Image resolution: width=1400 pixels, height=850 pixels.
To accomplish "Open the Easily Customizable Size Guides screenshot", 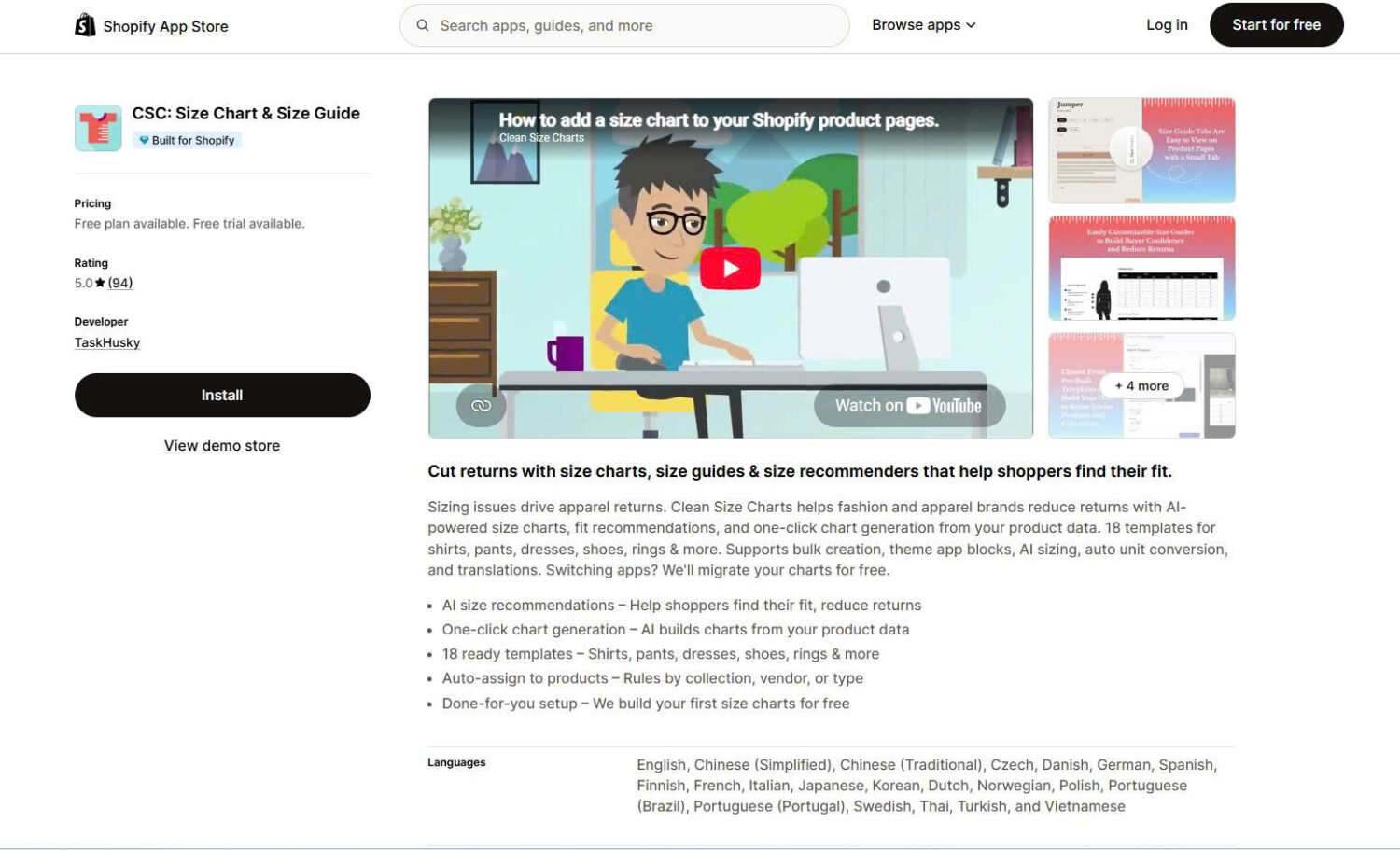I will coord(1141,269).
